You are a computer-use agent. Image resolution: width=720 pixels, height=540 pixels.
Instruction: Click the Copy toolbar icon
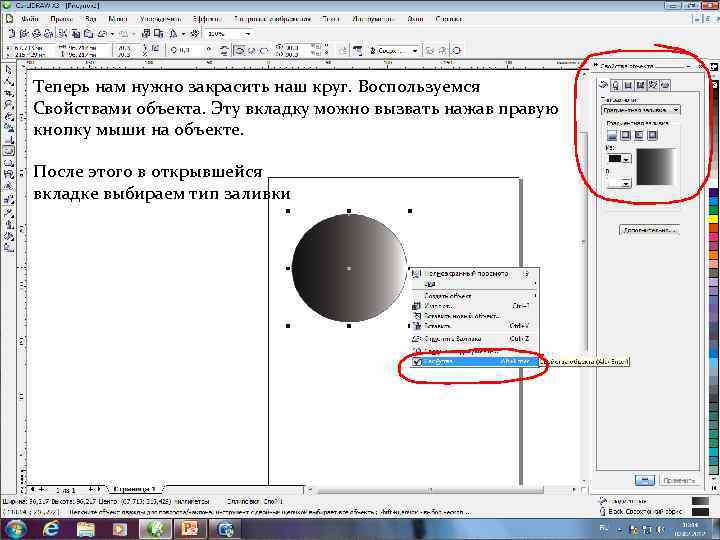tap(76, 34)
